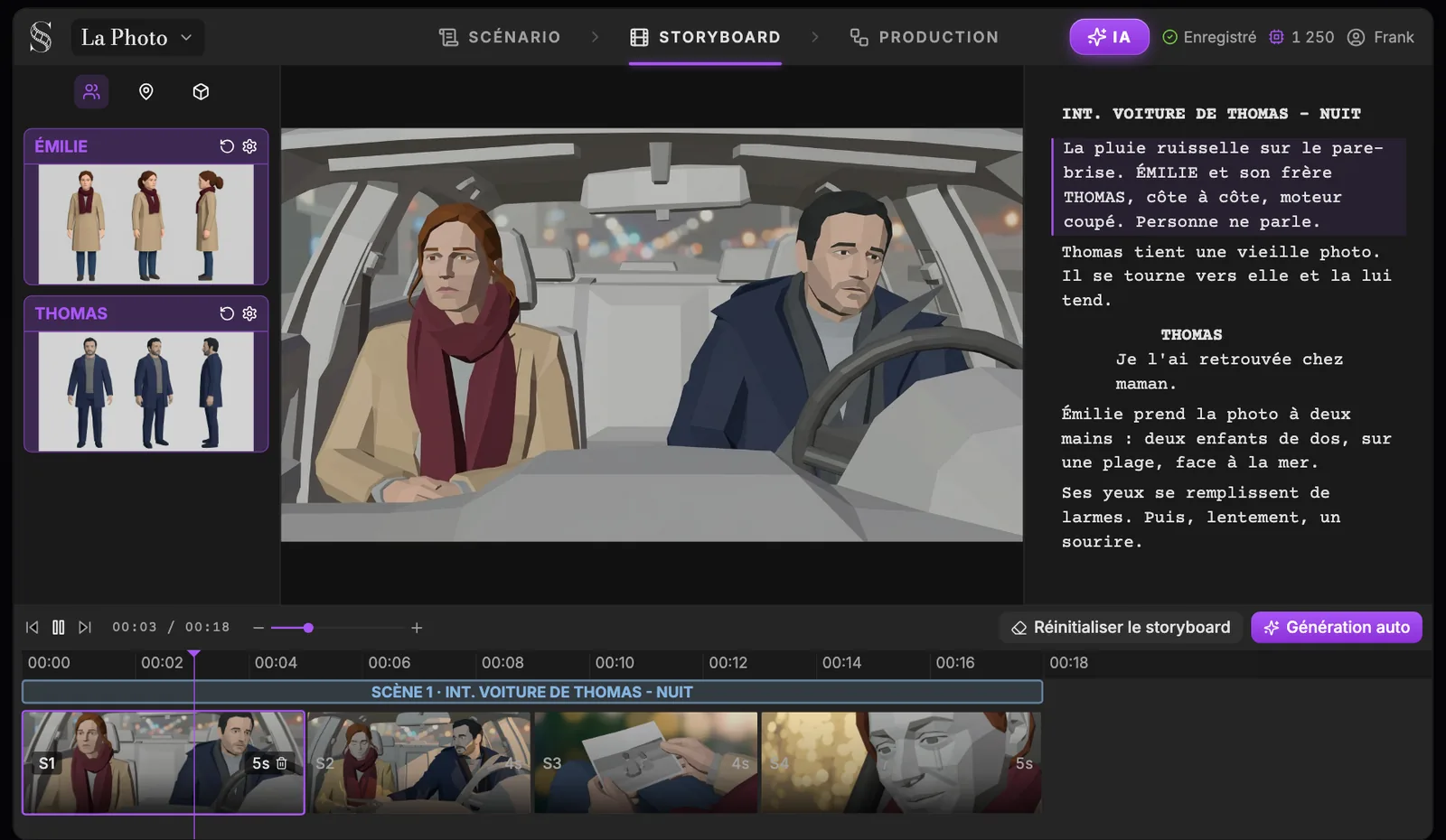Select the props cube icon
This screenshot has height=840, width=1446.
(x=202, y=91)
